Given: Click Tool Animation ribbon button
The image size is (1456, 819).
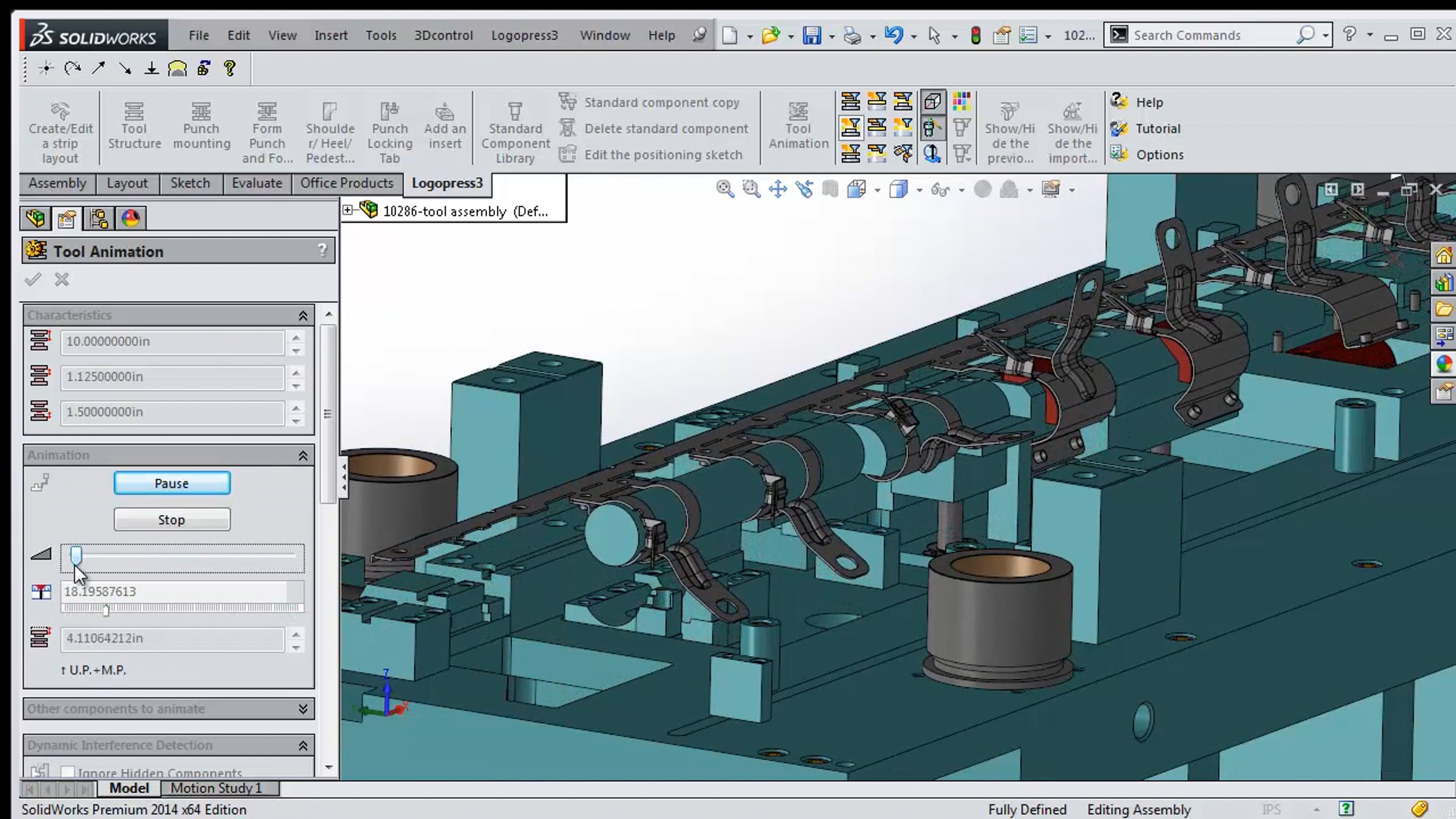Looking at the screenshot, I should [x=798, y=126].
